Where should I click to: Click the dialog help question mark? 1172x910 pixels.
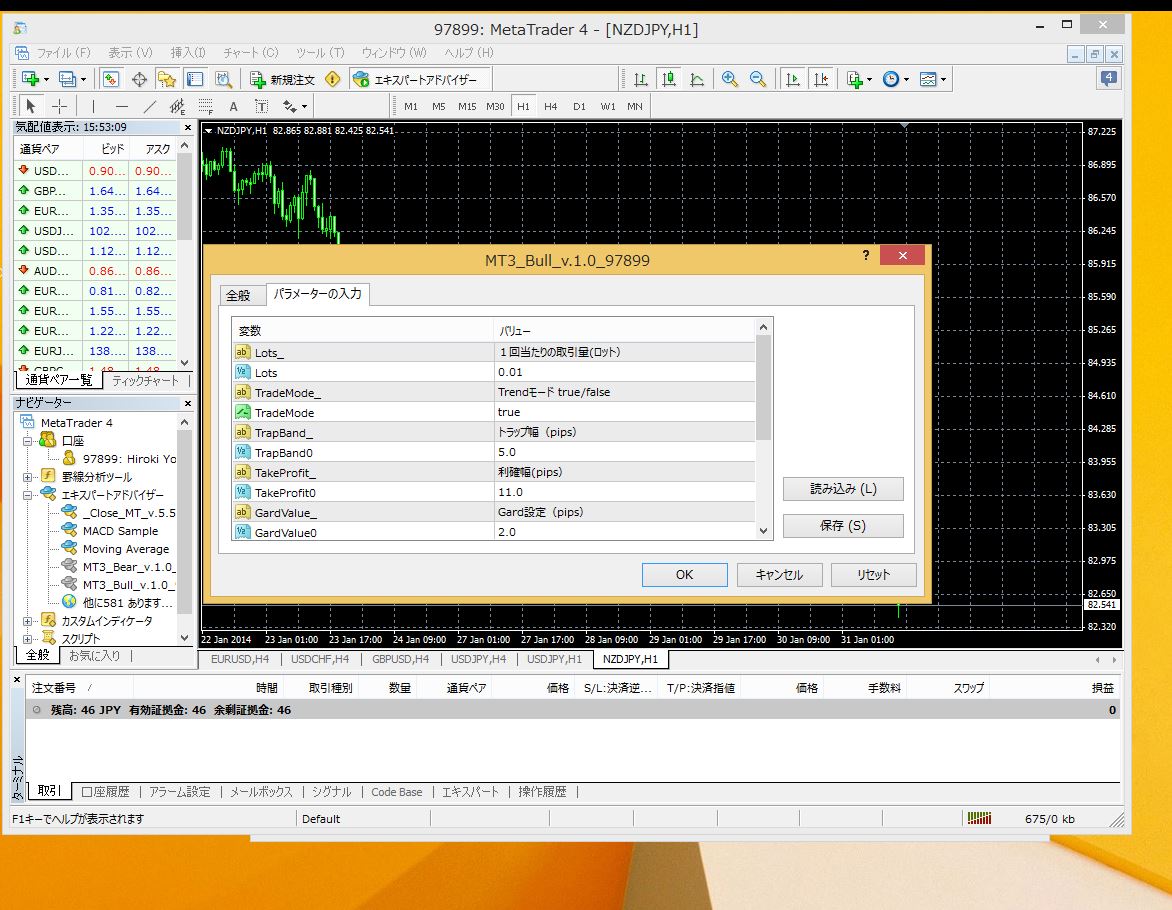click(x=866, y=255)
